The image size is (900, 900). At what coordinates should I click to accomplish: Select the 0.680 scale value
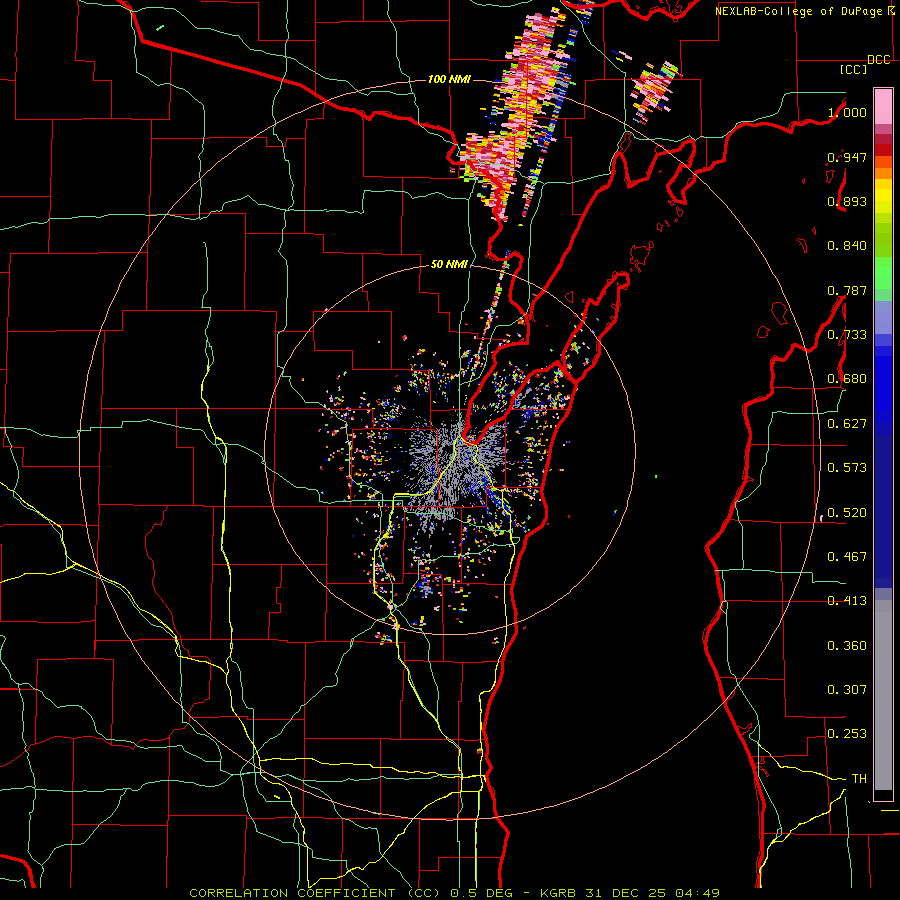[847, 379]
